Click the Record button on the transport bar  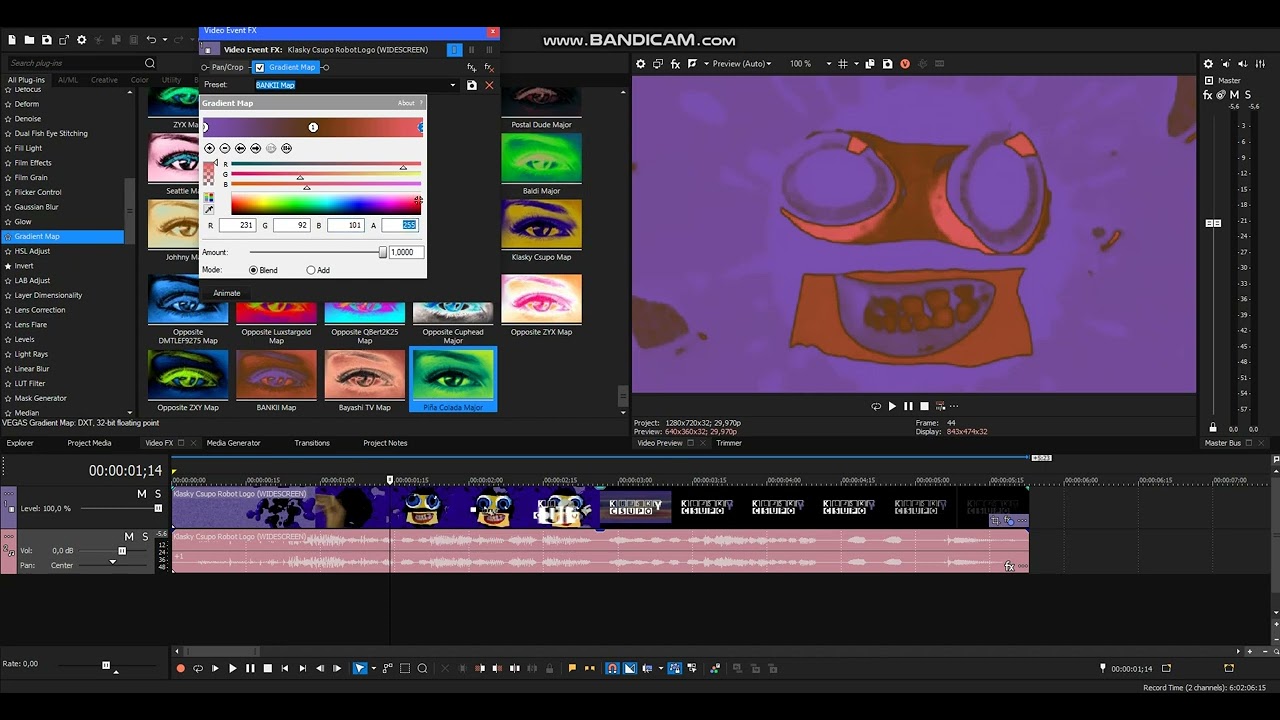[180, 668]
